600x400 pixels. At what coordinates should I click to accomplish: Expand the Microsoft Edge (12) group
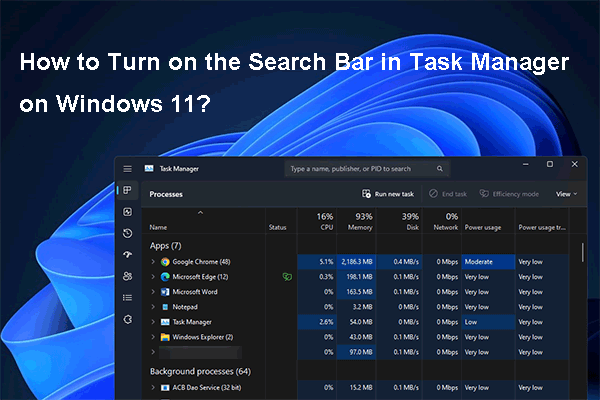[x=153, y=277]
